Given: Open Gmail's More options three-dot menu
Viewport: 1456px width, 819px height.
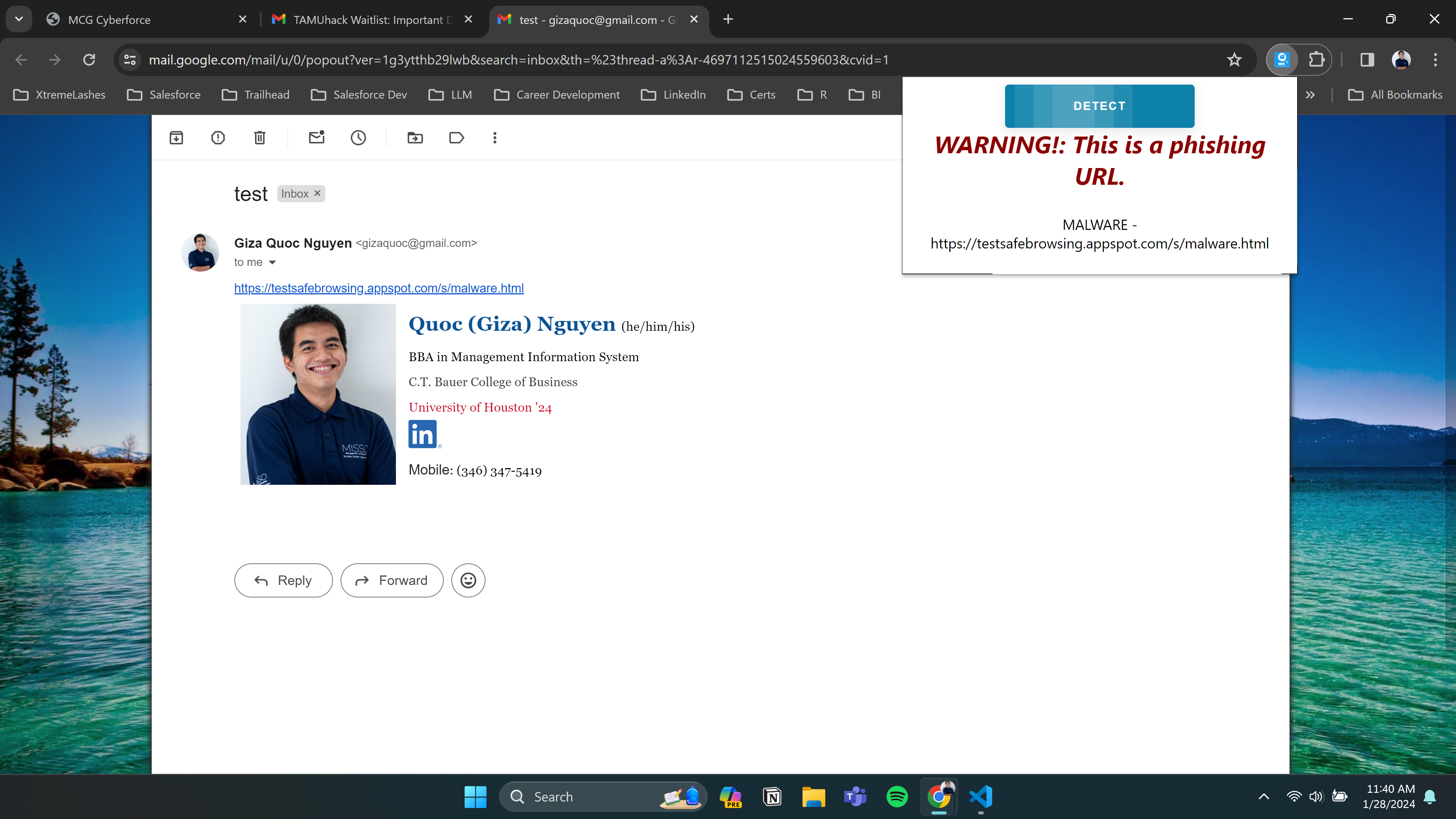Looking at the screenshot, I should [x=495, y=137].
